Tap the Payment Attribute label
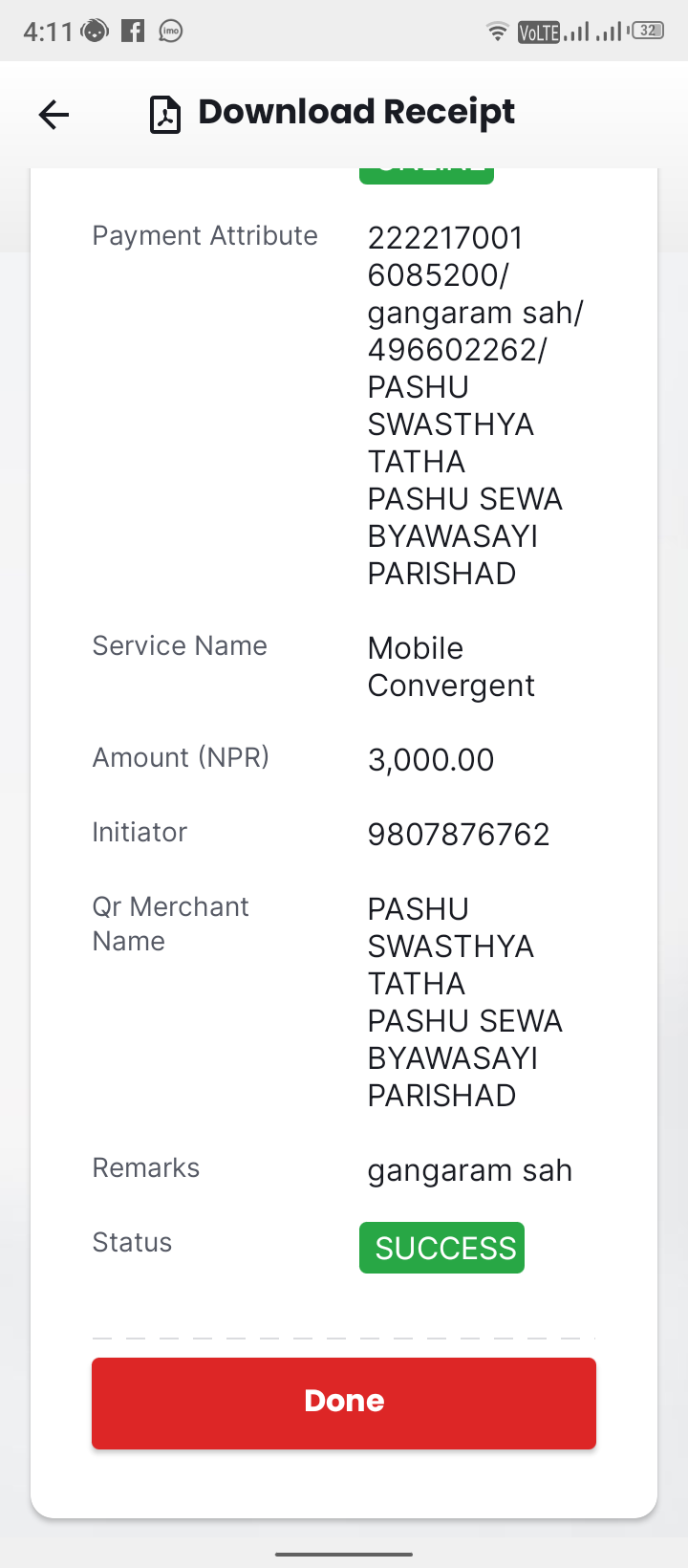Screen dimensions: 688x1568 coord(204,236)
